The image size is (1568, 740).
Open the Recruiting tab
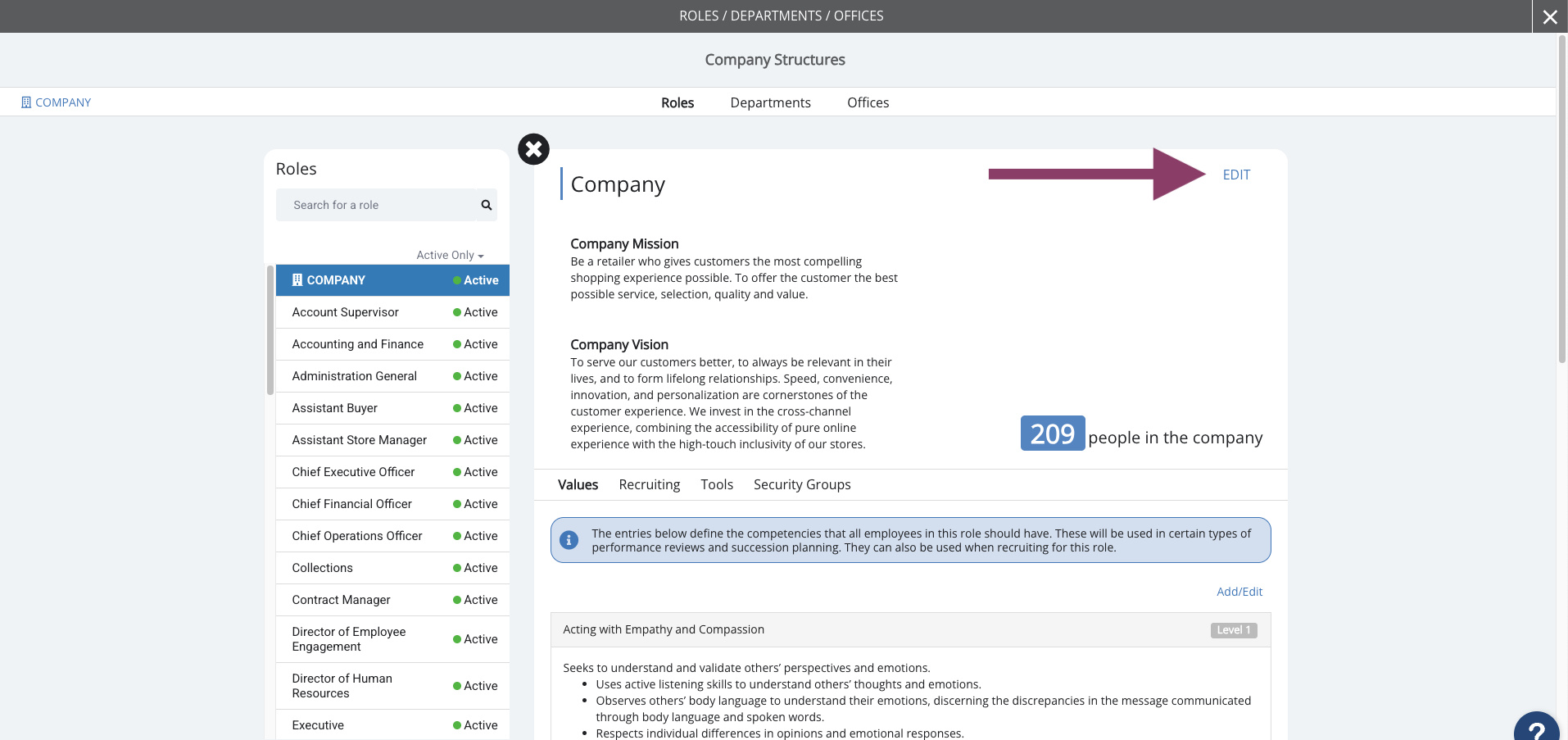coord(649,484)
